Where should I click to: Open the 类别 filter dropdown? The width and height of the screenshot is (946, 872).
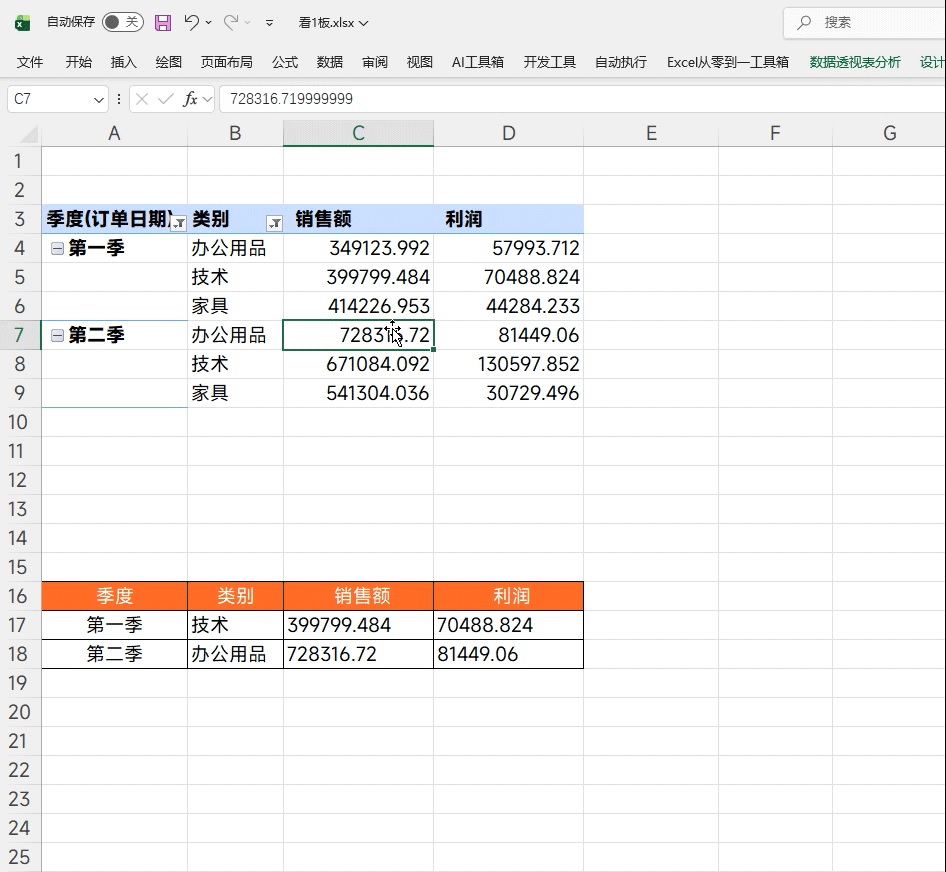pyautogui.click(x=273, y=223)
